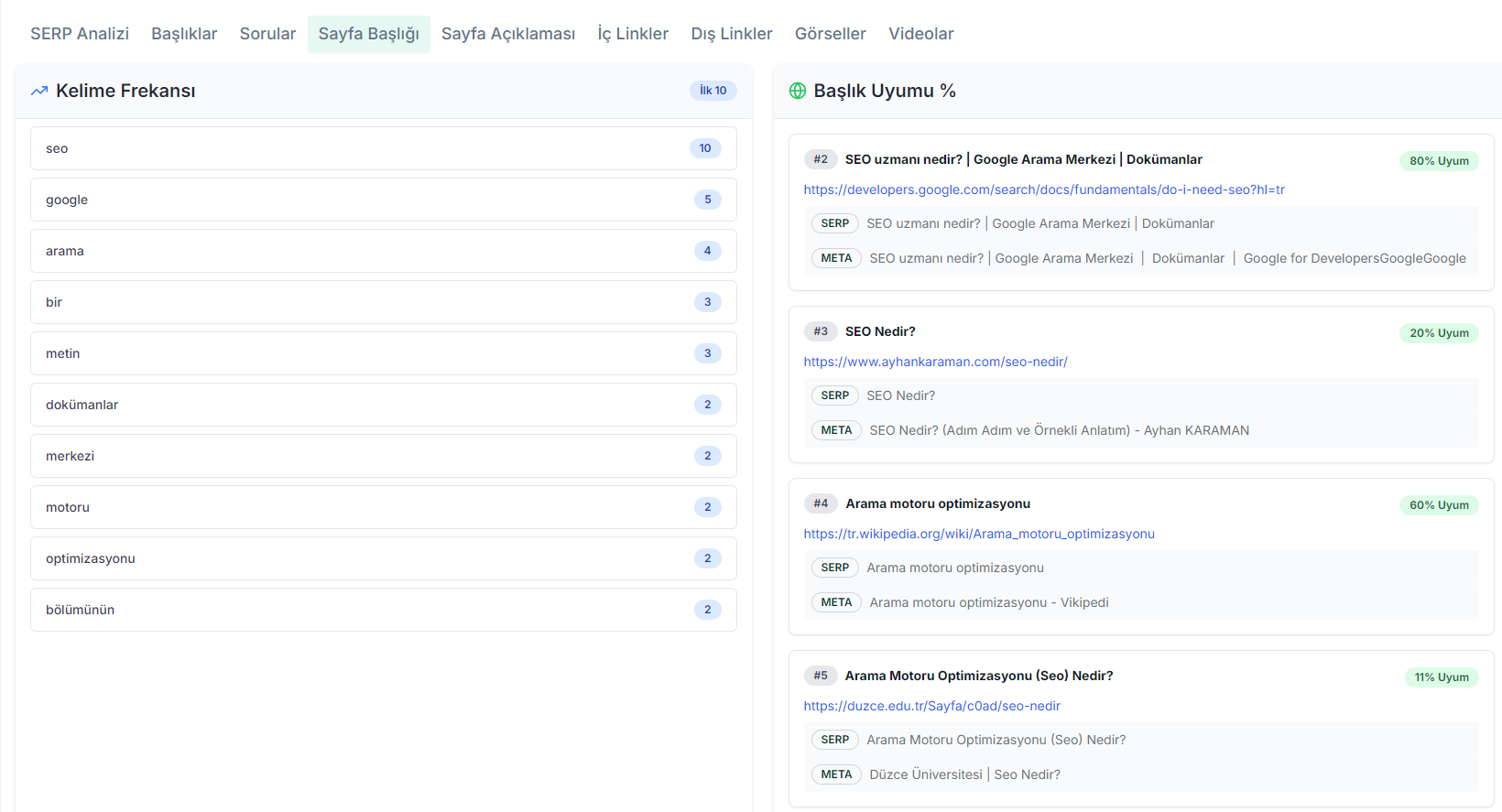The width and height of the screenshot is (1502, 812).
Task: Switch to the Dış Linkler tab
Action: point(732,34)
